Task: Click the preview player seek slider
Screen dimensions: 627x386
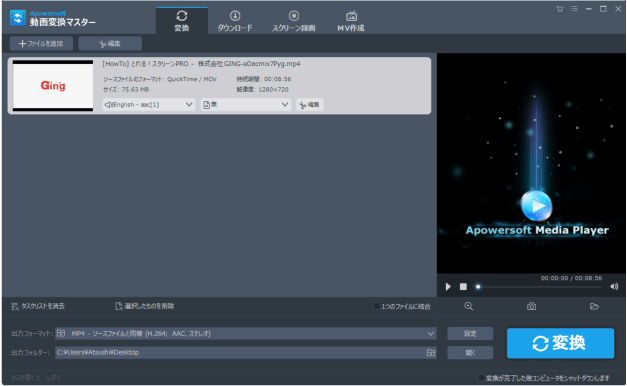Action: pyautogui.click(x=539, y=286)
